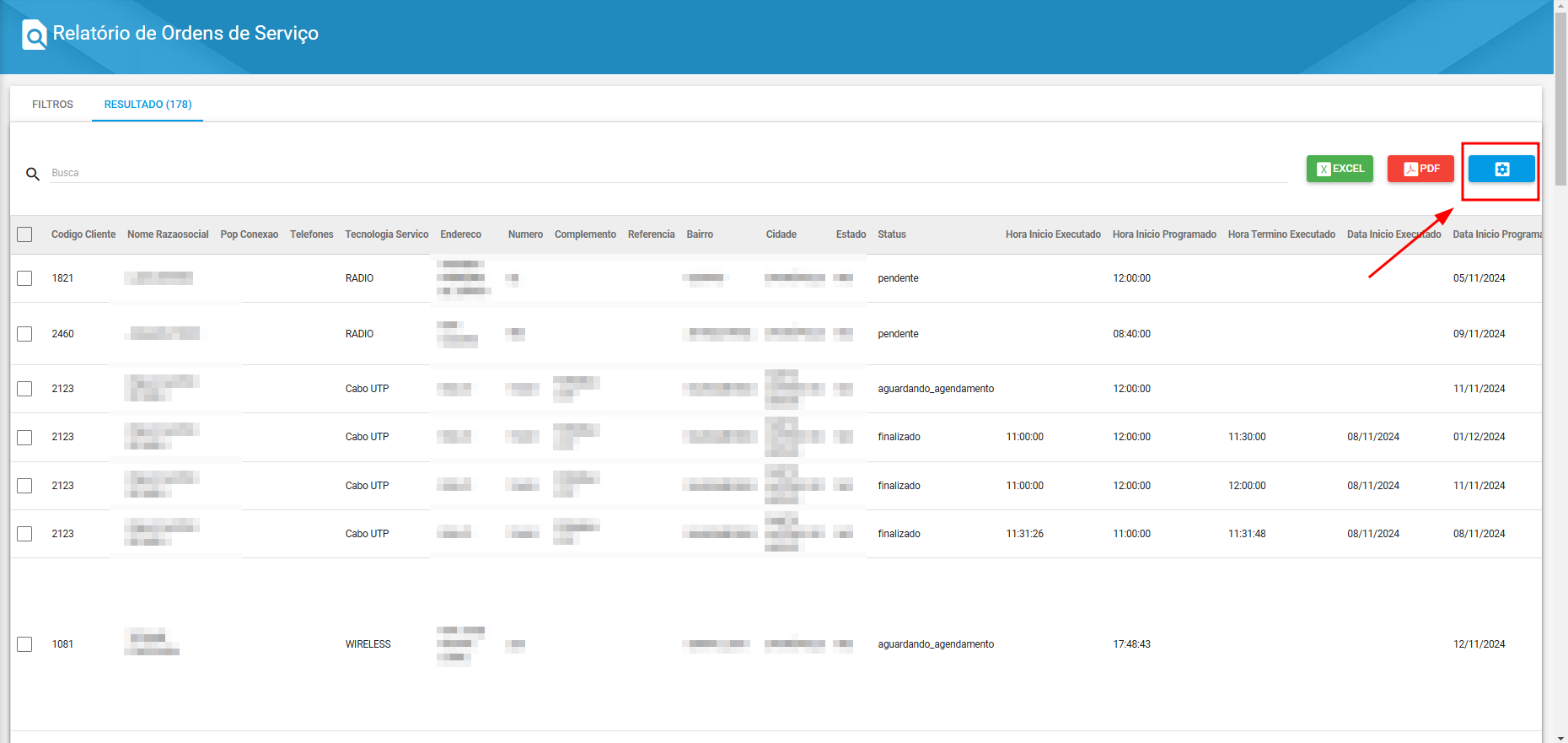This screenshot has height=743, width=1568.
Task: Click the magnifier icon beside Busca
Action: click(x=33, y=174)
